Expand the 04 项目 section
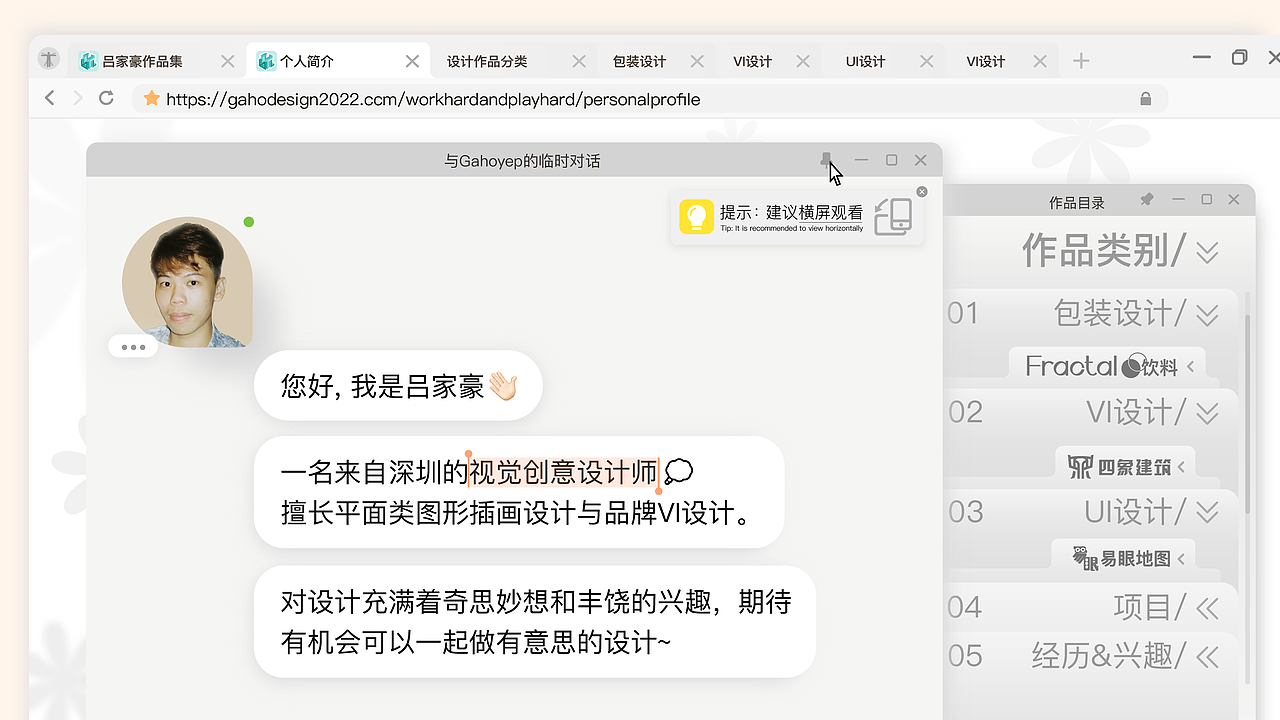The height and width of the screenshot is (720, 1280). point(1207,607)
